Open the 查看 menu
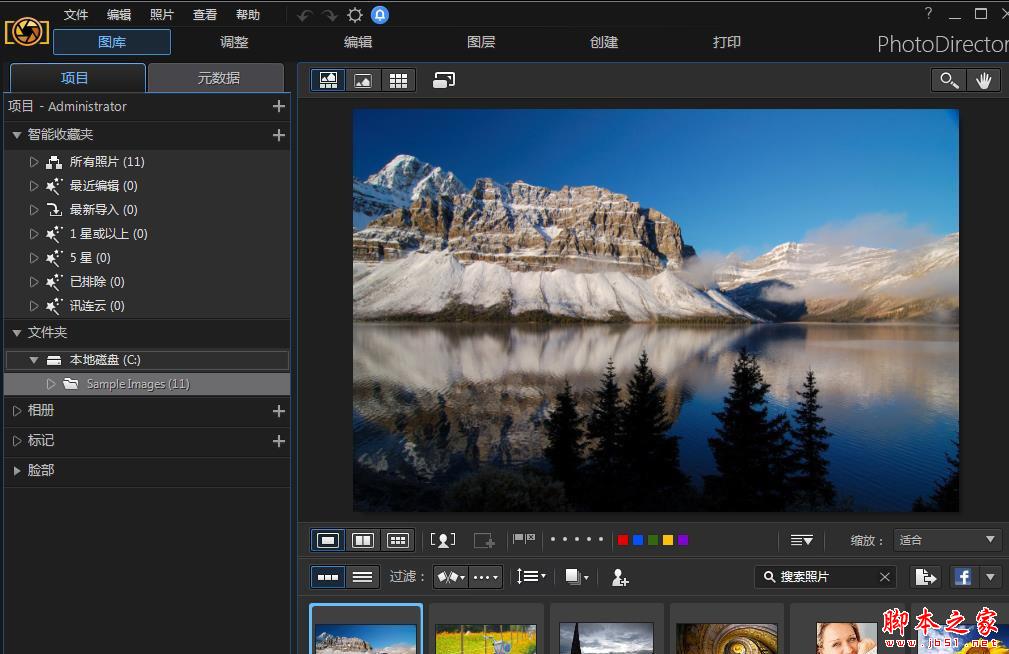The height and width of the screenshot is (654, 1009). [x=205, y=15]
